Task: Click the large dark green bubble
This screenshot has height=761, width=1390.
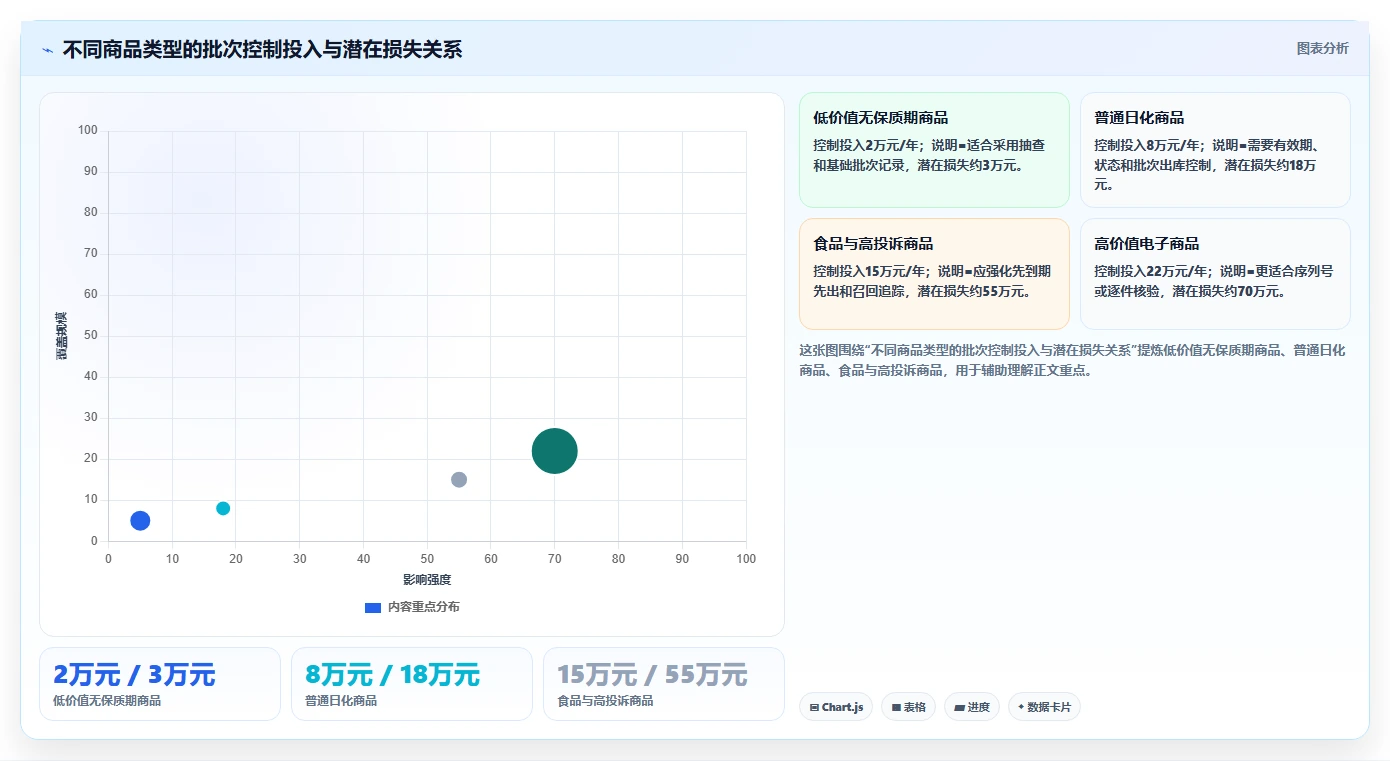Action: (555, 450)
